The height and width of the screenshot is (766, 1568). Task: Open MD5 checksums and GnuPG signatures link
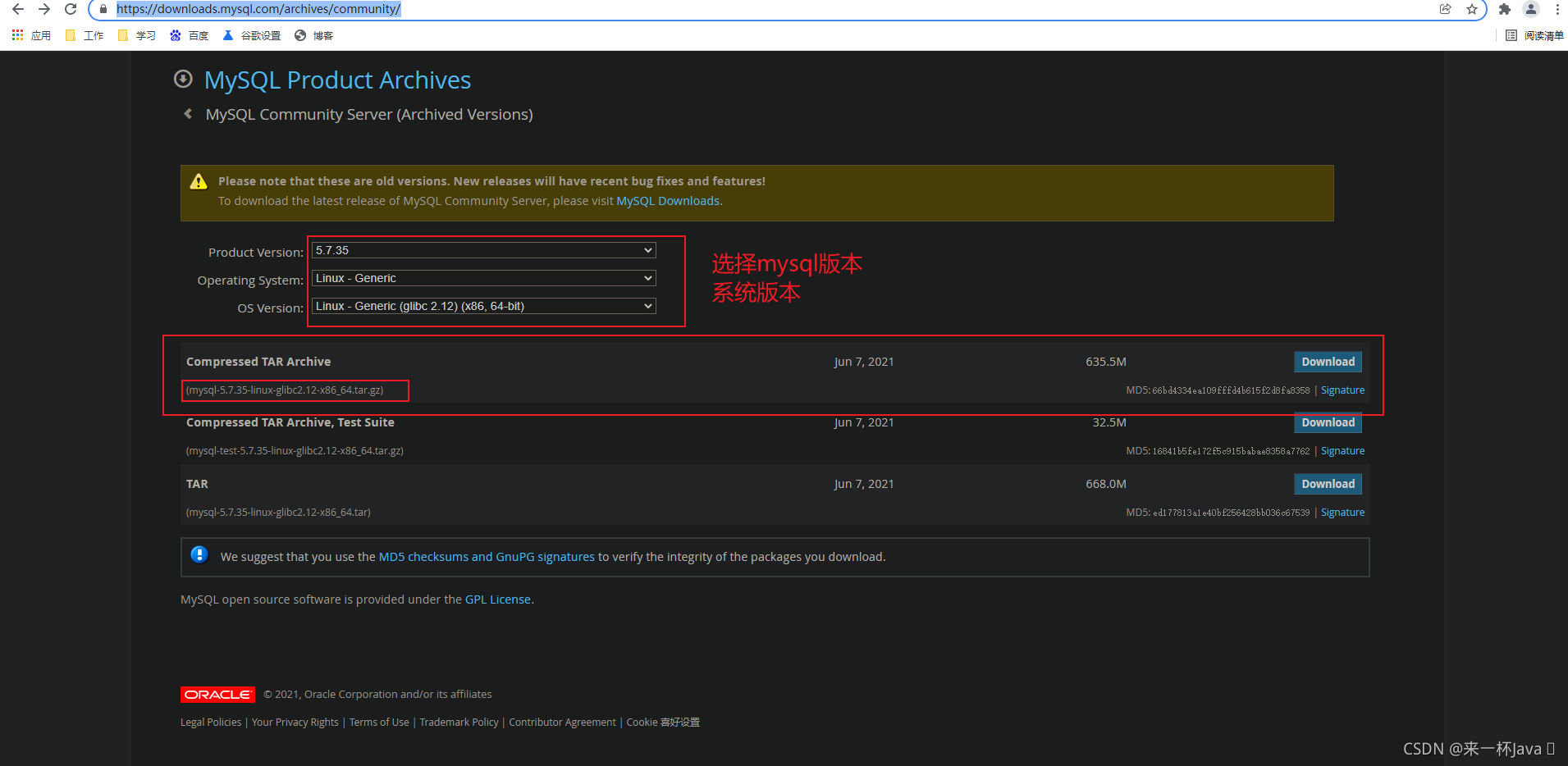point(487,557)
